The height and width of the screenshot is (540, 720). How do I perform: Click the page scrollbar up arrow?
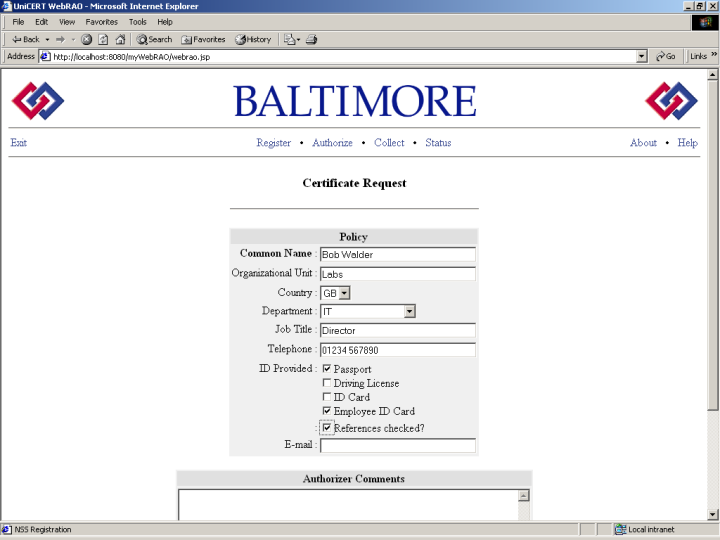point(713,74)
